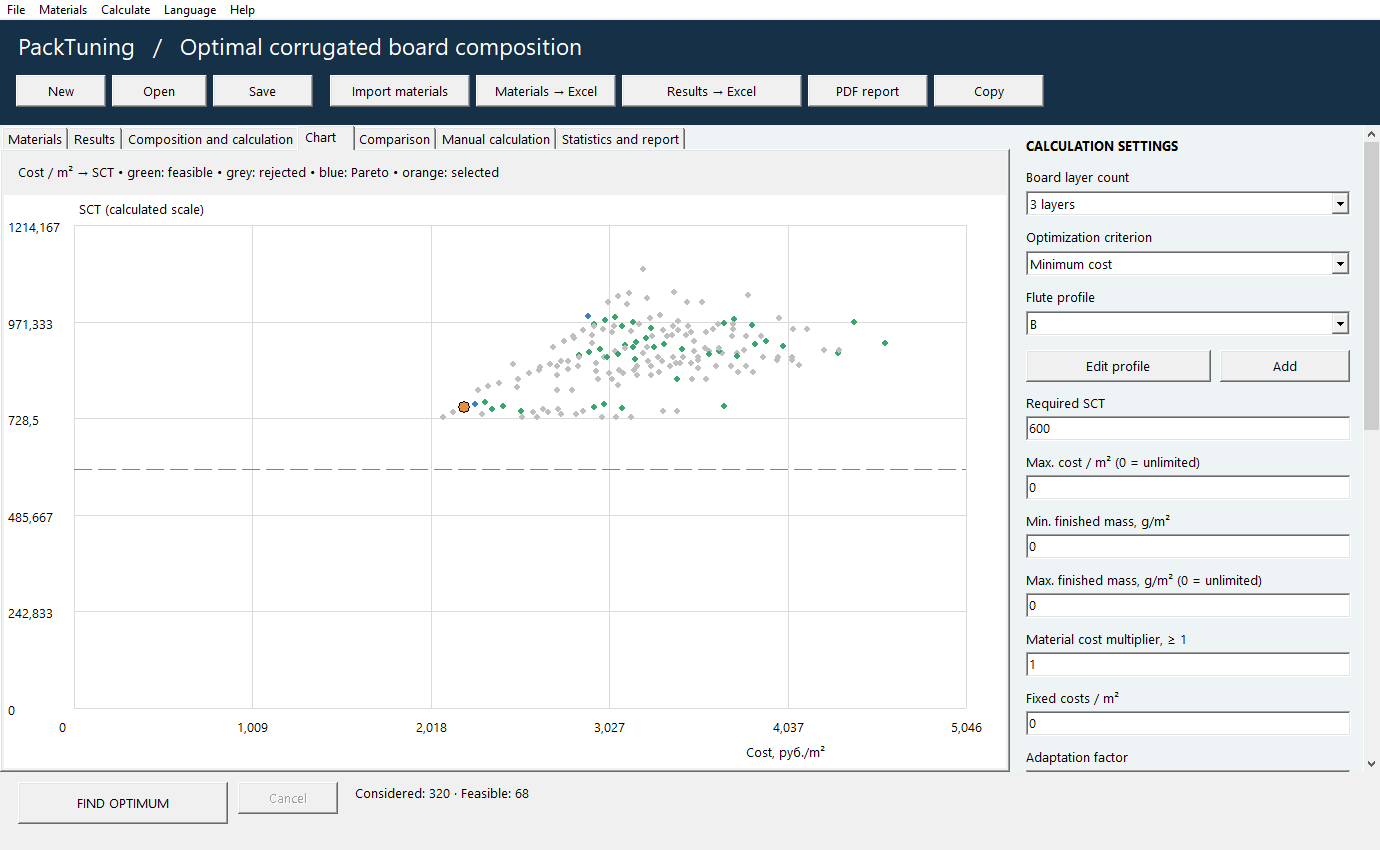The width and height of the screenshot is (1380, 850).
Task: Expand the Optimization criterion dropdown
Action: pos(1187,264)
